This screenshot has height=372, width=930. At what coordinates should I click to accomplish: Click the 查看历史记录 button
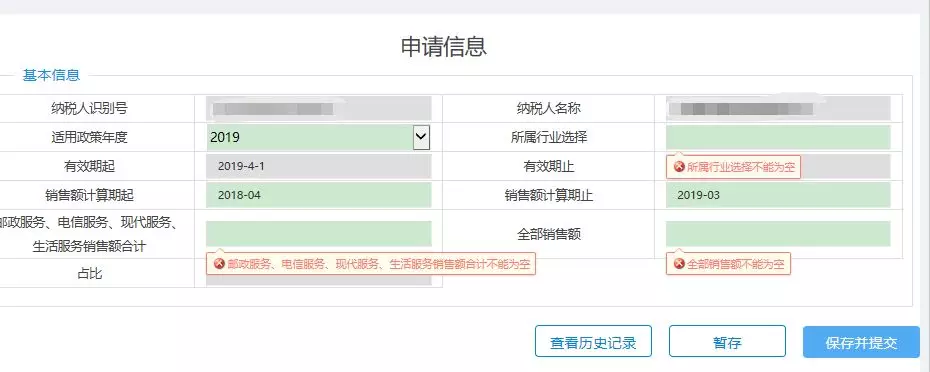[593, 341]
